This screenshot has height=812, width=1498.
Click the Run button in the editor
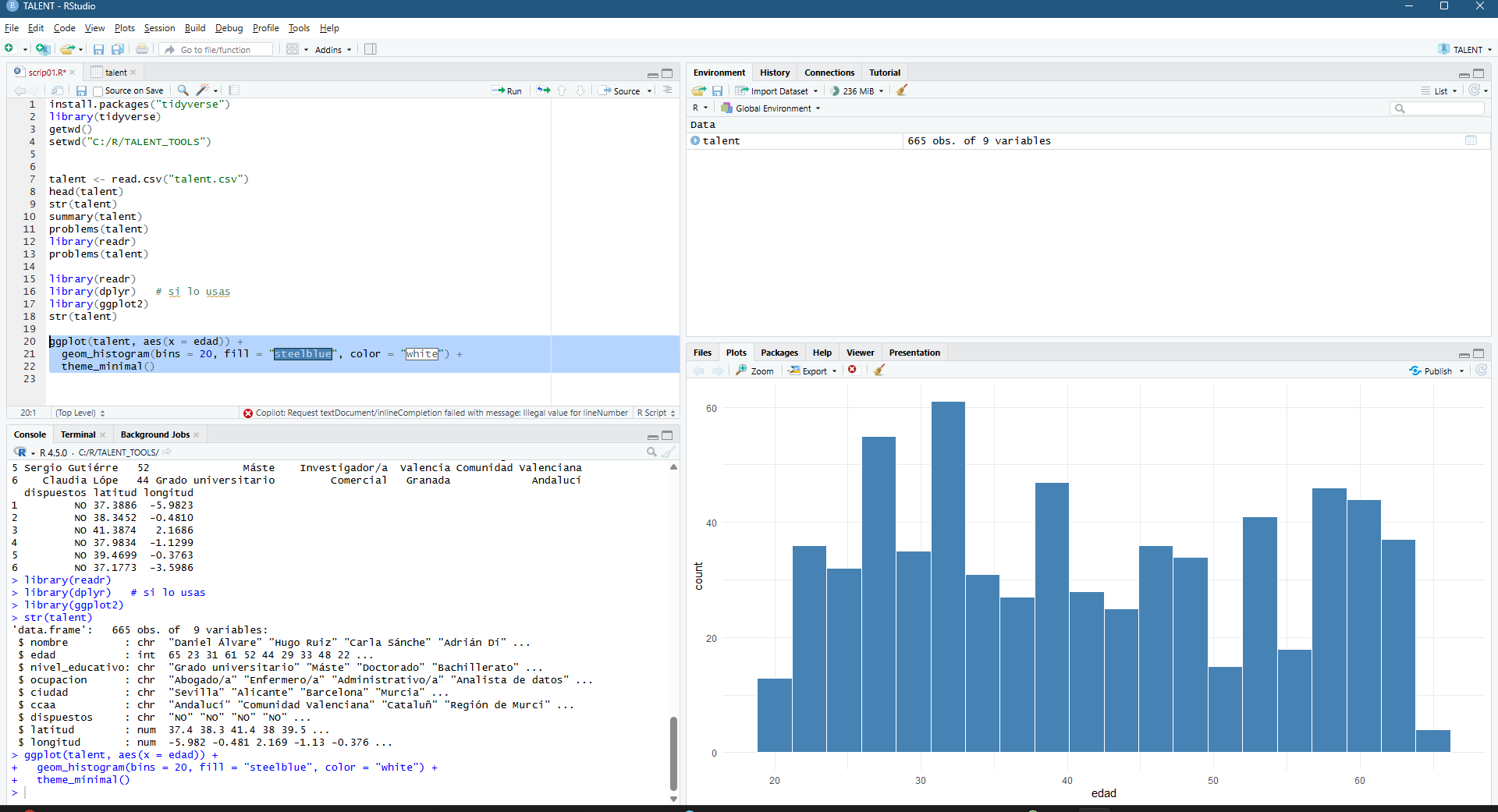pyautogui.click(x=507, y=91)
